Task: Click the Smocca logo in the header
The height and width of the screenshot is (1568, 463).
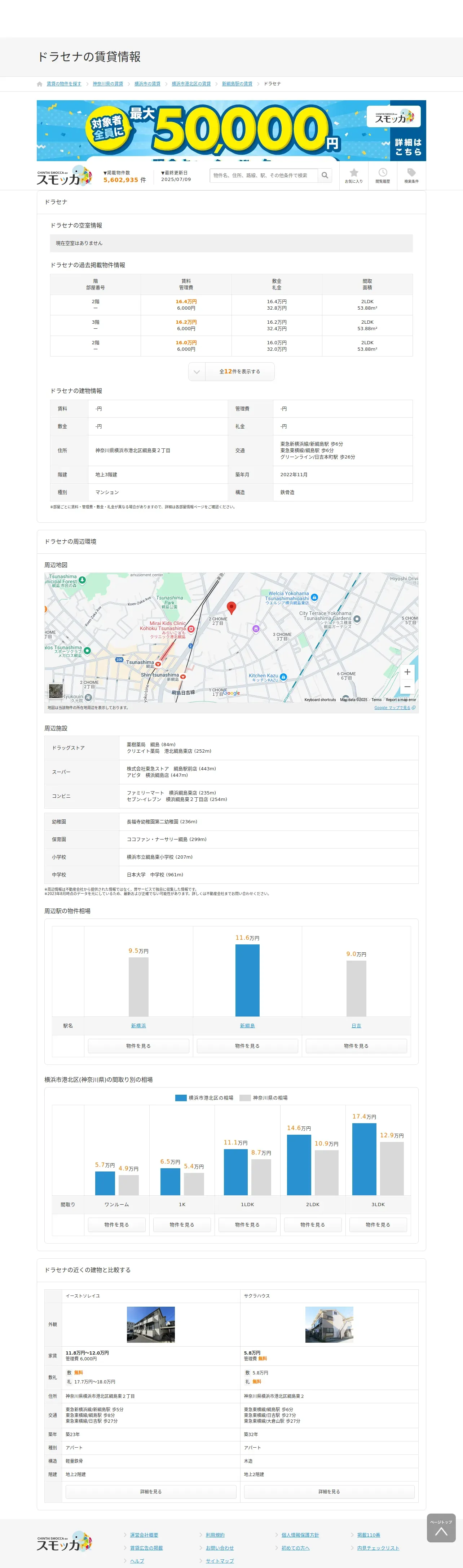Action: pyautogui.click(x=64, y=176)
